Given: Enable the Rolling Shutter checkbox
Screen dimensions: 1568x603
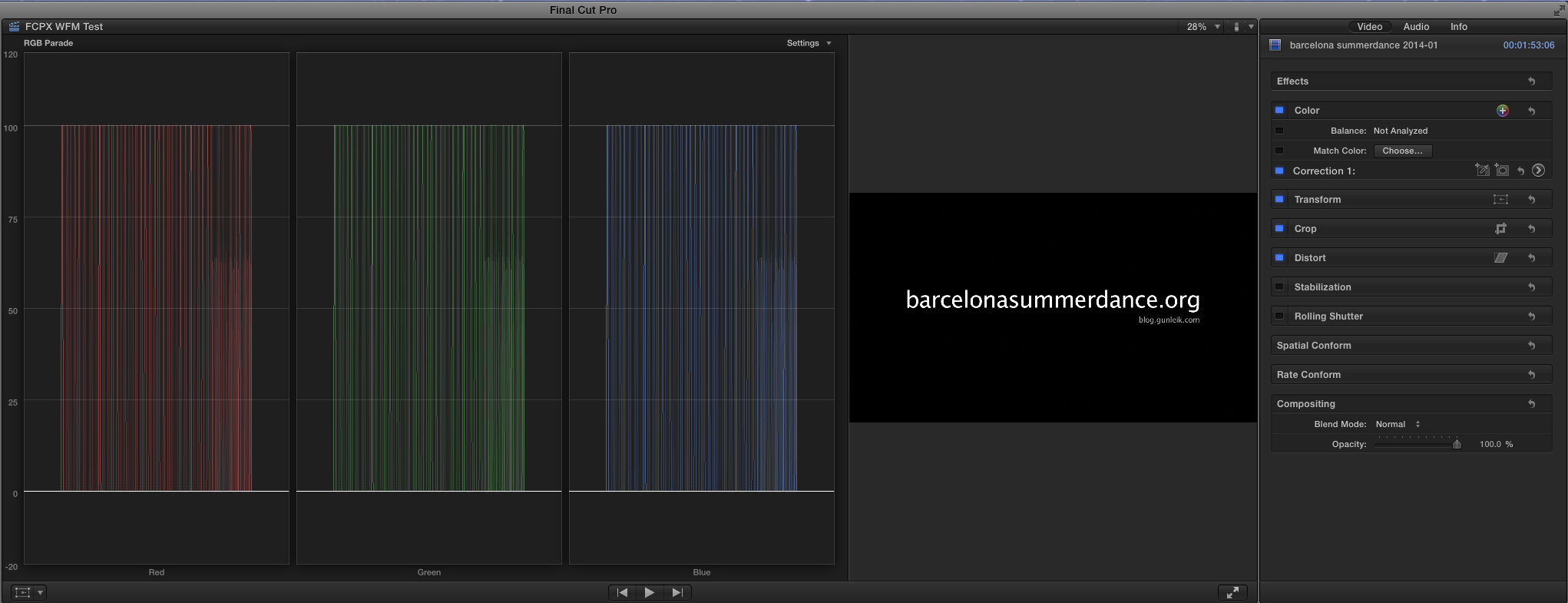Looking at the screenshot, I should [1279, 316].
